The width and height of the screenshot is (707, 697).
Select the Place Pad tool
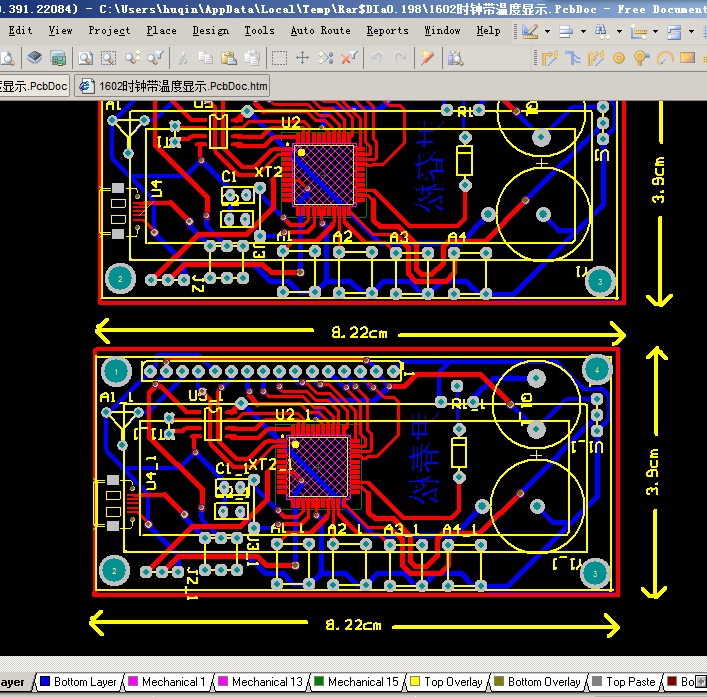[619, 58]
